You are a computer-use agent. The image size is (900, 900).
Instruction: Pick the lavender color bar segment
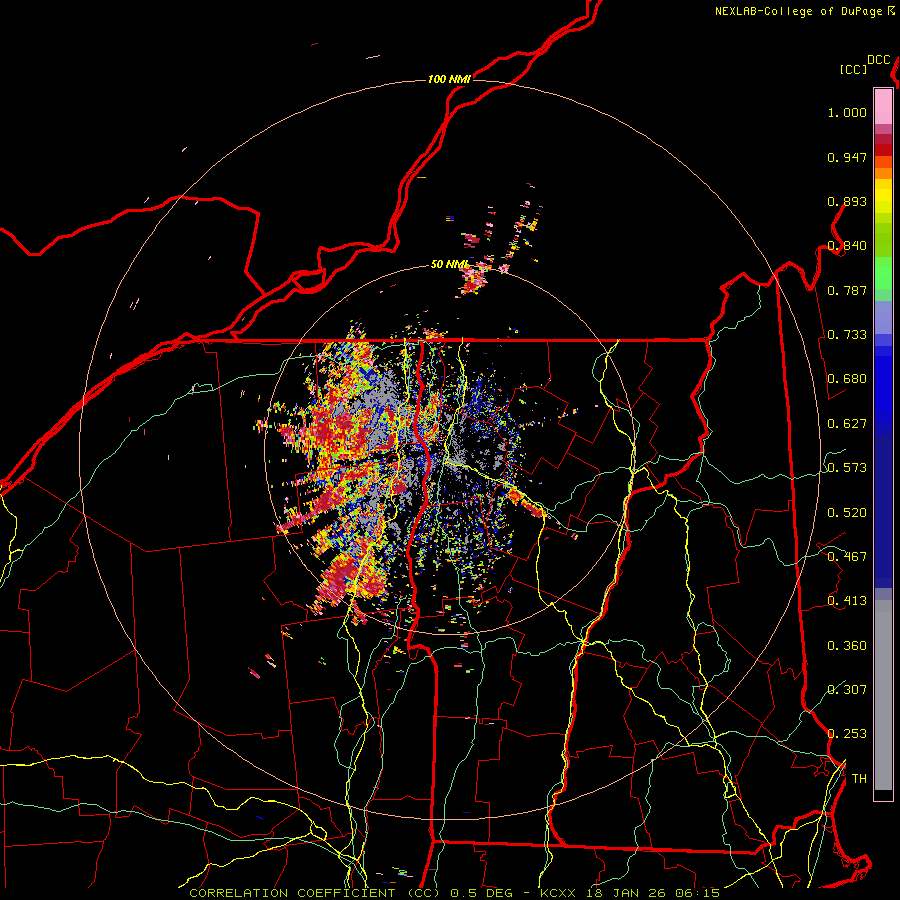point(883,317)
